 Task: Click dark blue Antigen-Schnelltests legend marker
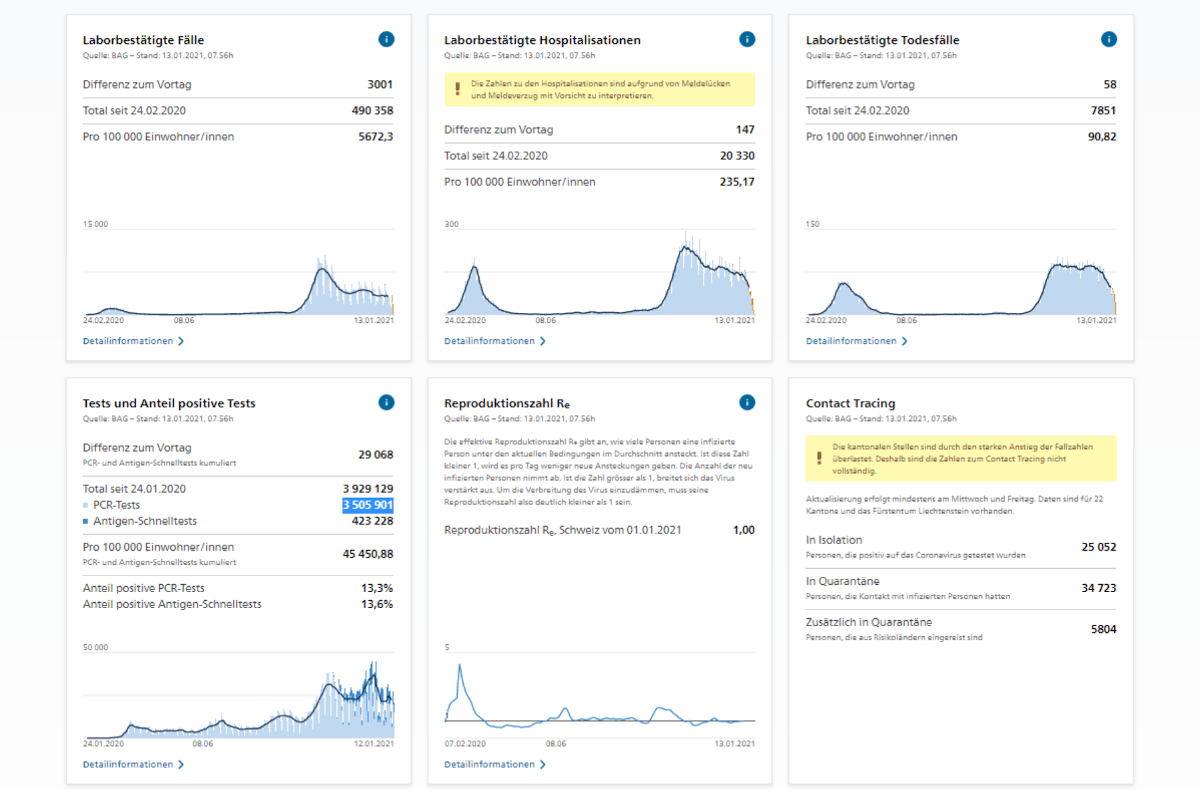click(85, 521)
